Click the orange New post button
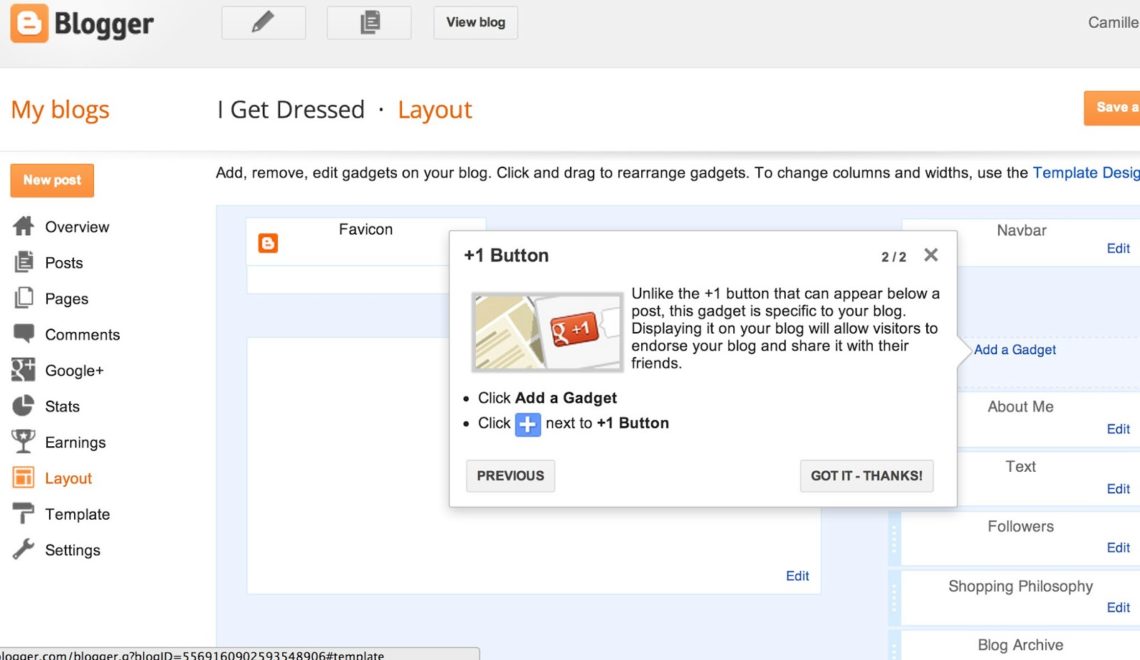The image size is (1140, 660). [52, 180]
